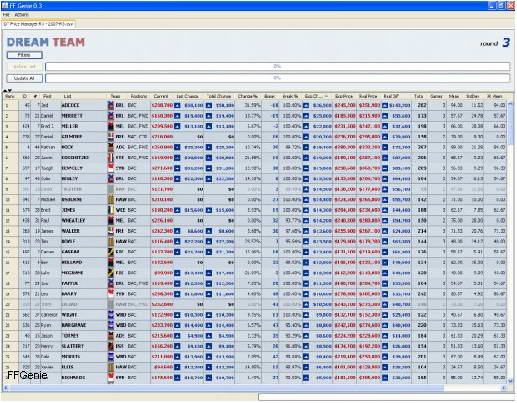The width and height of the screenshot is (517, 403).
Task: Click the Brisbane jersey icon in ADCOCK row
Action: [x=111, y=105]
